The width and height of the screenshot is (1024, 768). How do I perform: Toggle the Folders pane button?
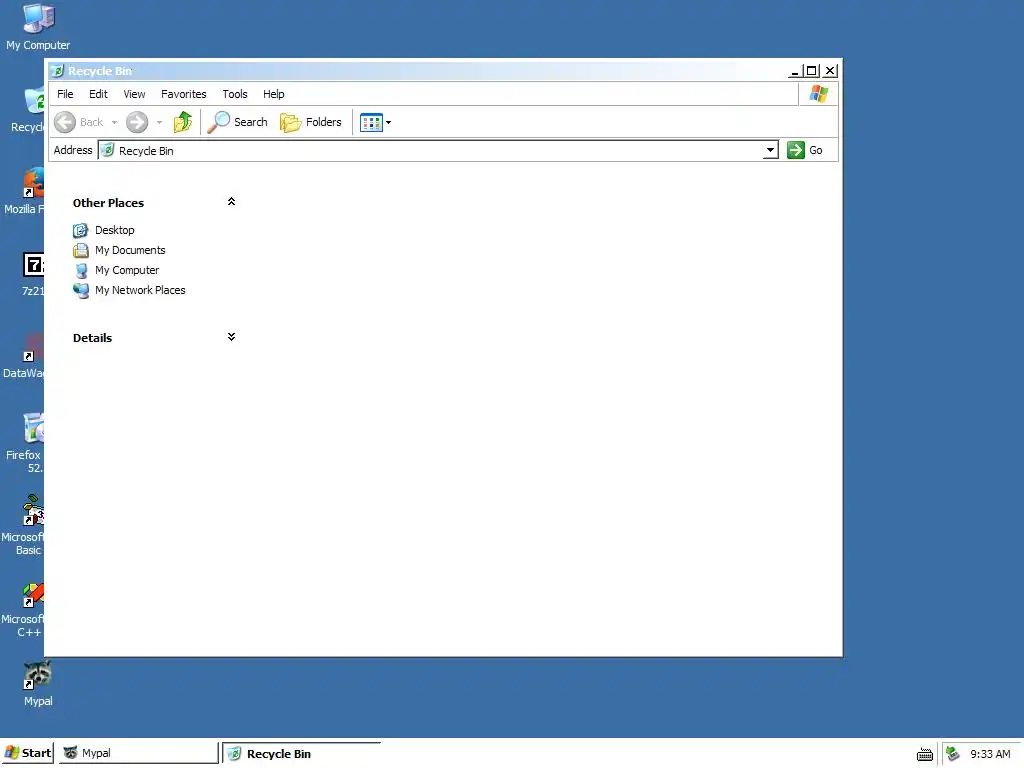click(311, 122)
